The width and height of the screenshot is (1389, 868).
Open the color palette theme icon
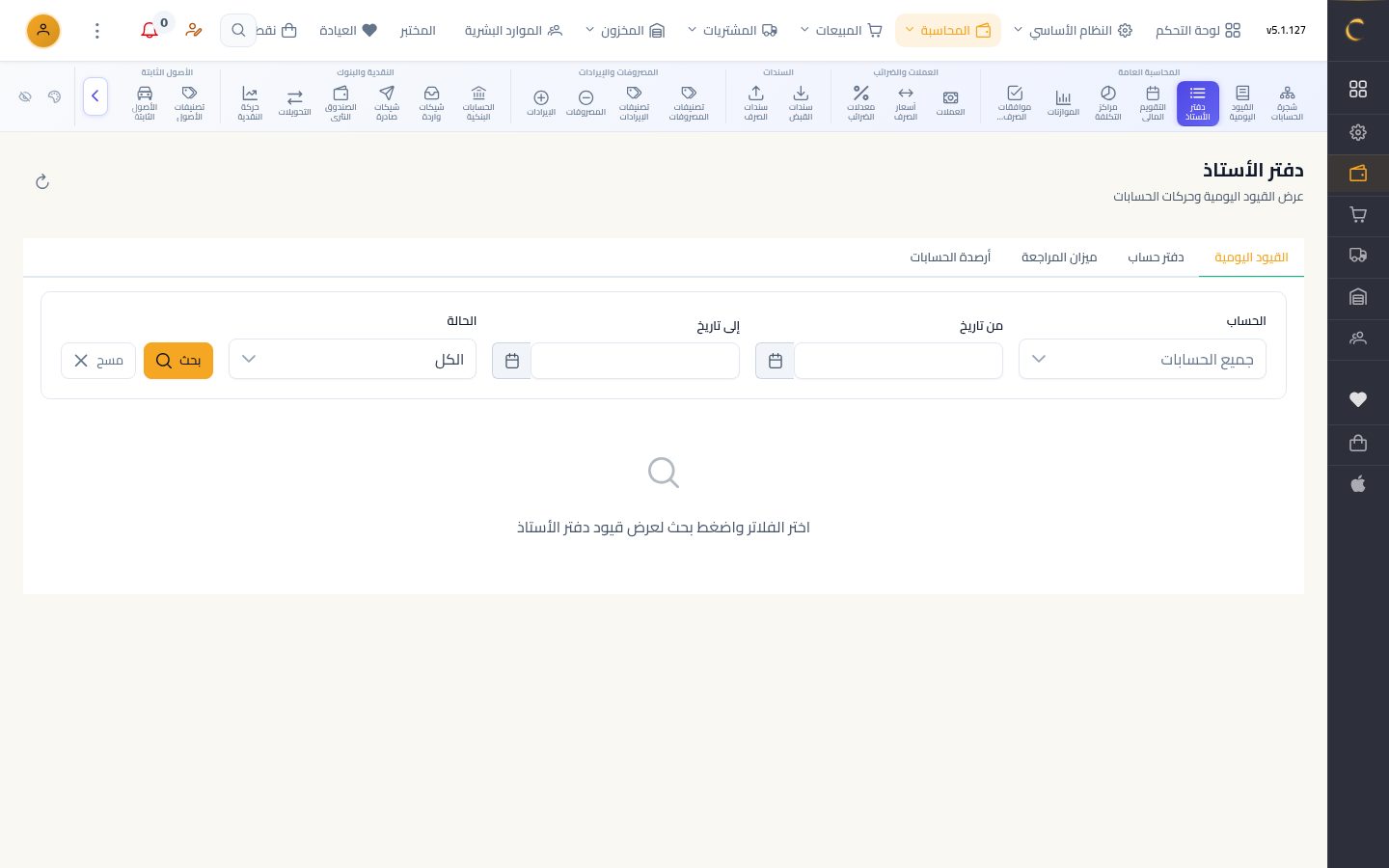point(54,96)
